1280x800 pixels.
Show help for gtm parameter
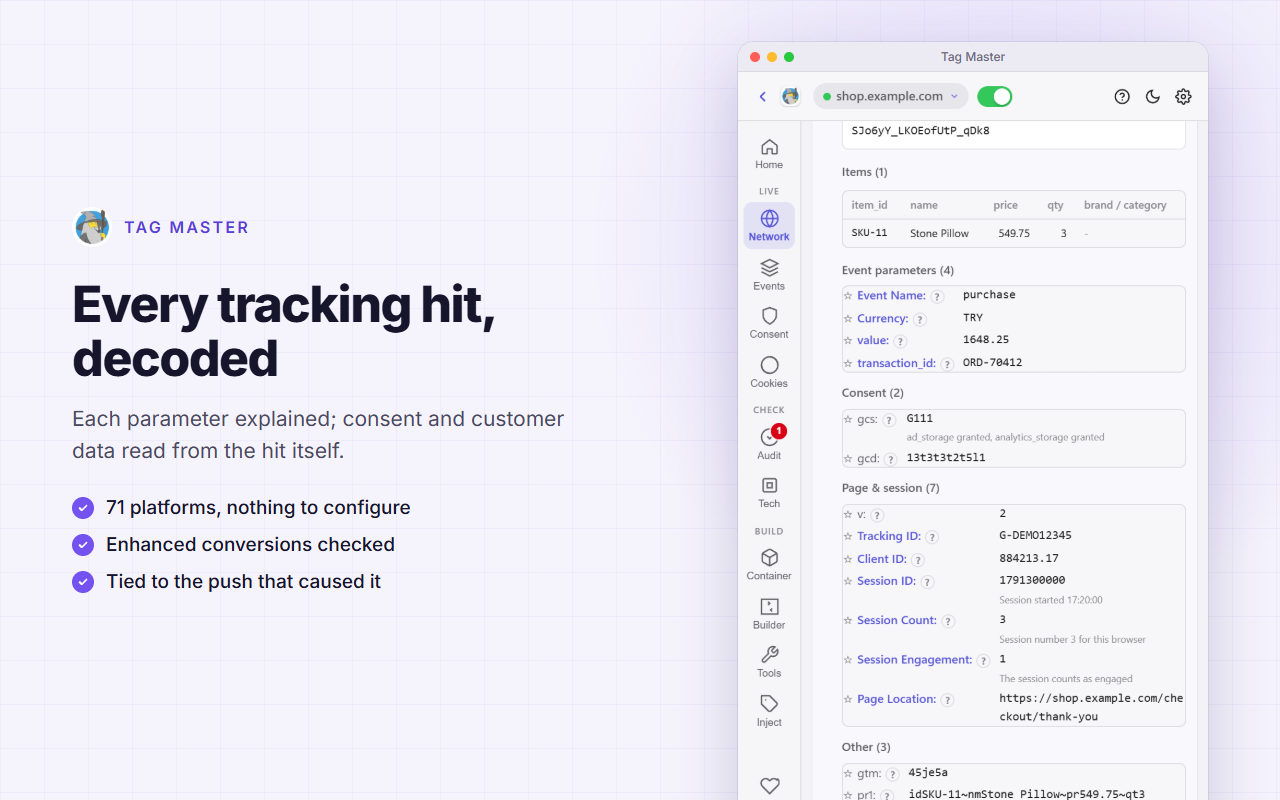click(893, 774)
